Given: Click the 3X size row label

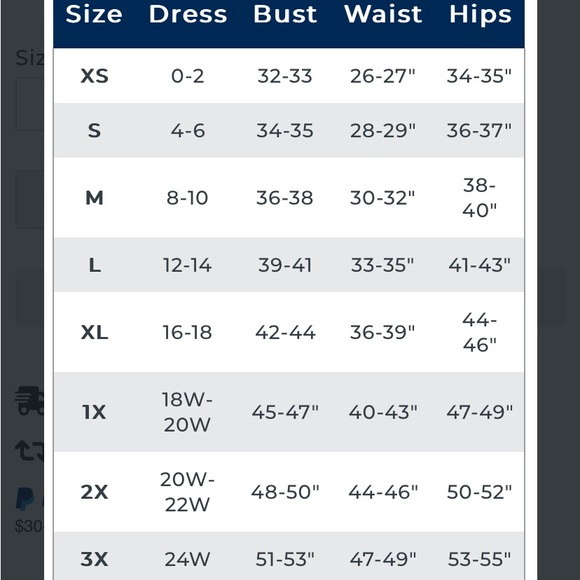Looking at the screenshot, I should point(94,559).
